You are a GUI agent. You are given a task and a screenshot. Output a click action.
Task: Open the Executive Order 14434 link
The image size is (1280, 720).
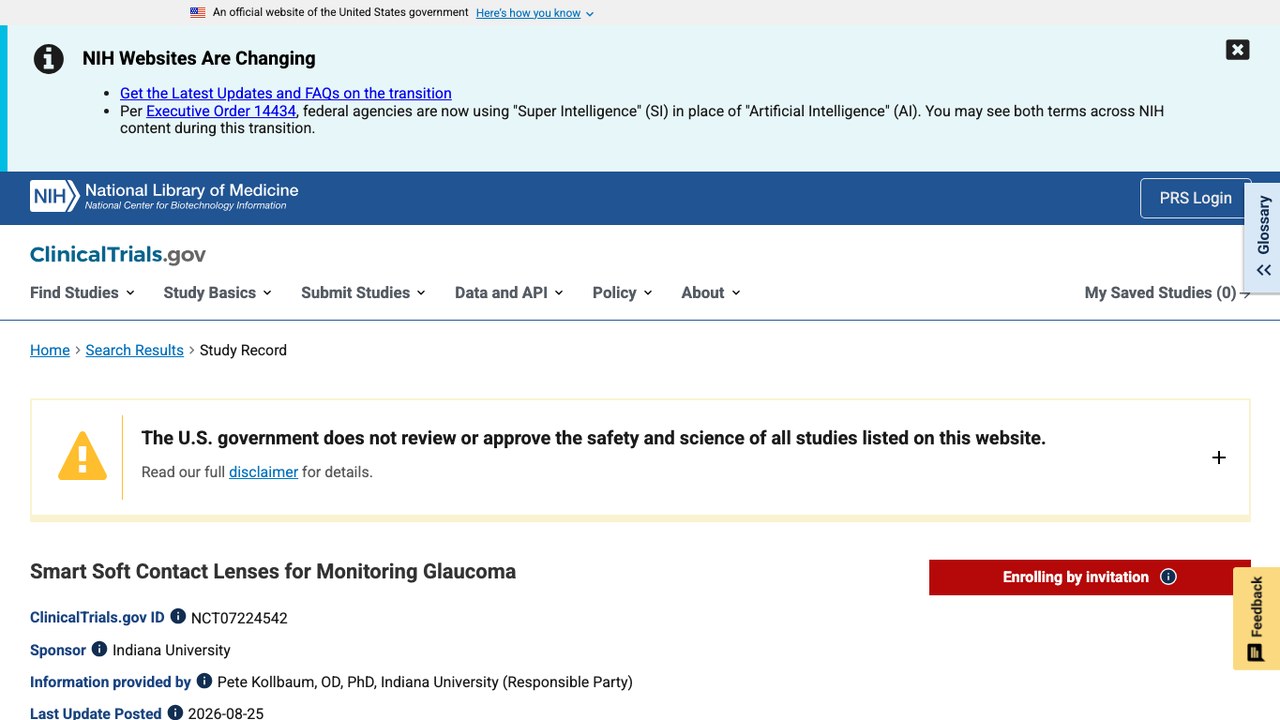(221, 111)
